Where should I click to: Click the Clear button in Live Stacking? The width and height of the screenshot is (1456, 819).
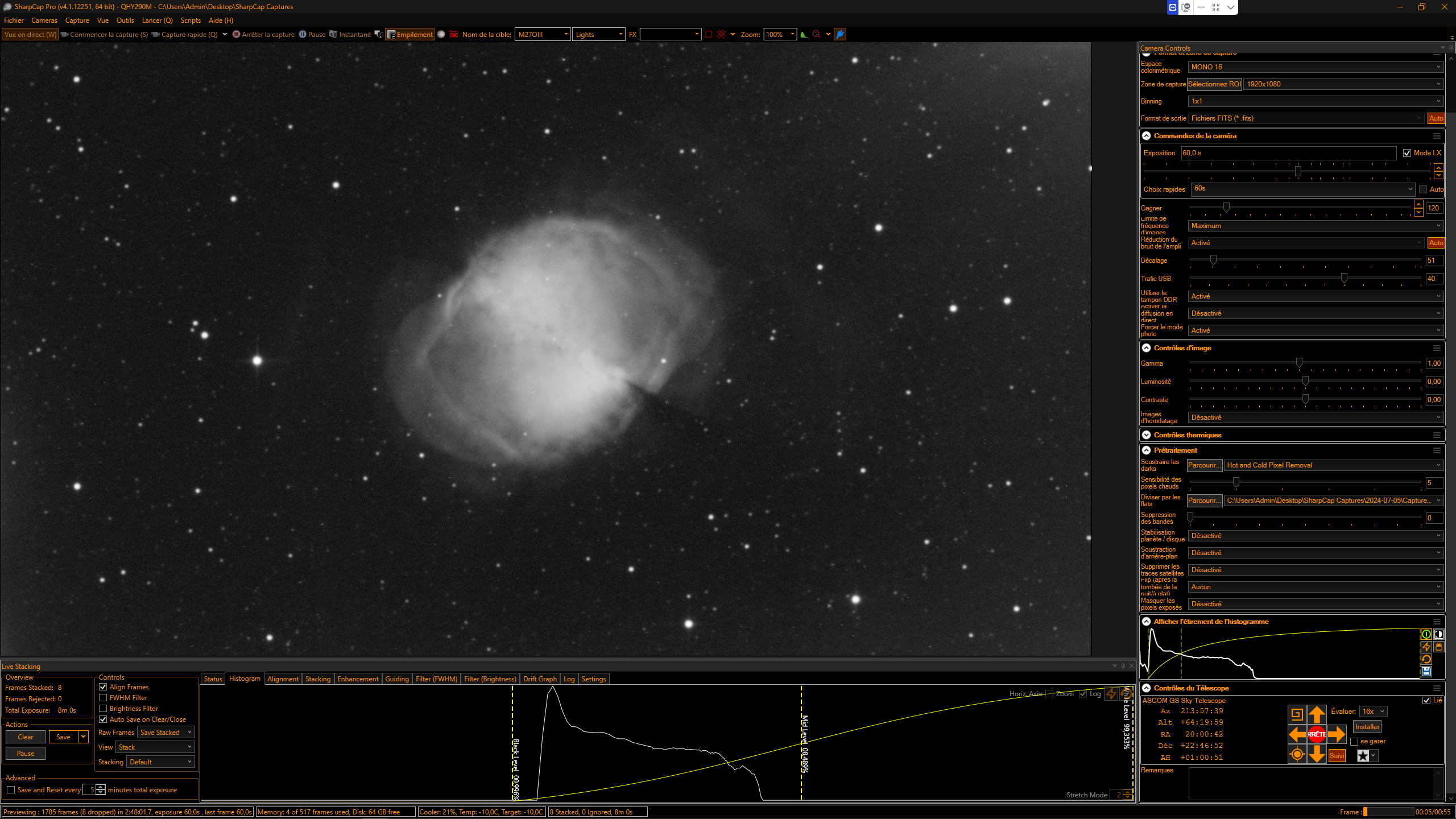(26, 737)
